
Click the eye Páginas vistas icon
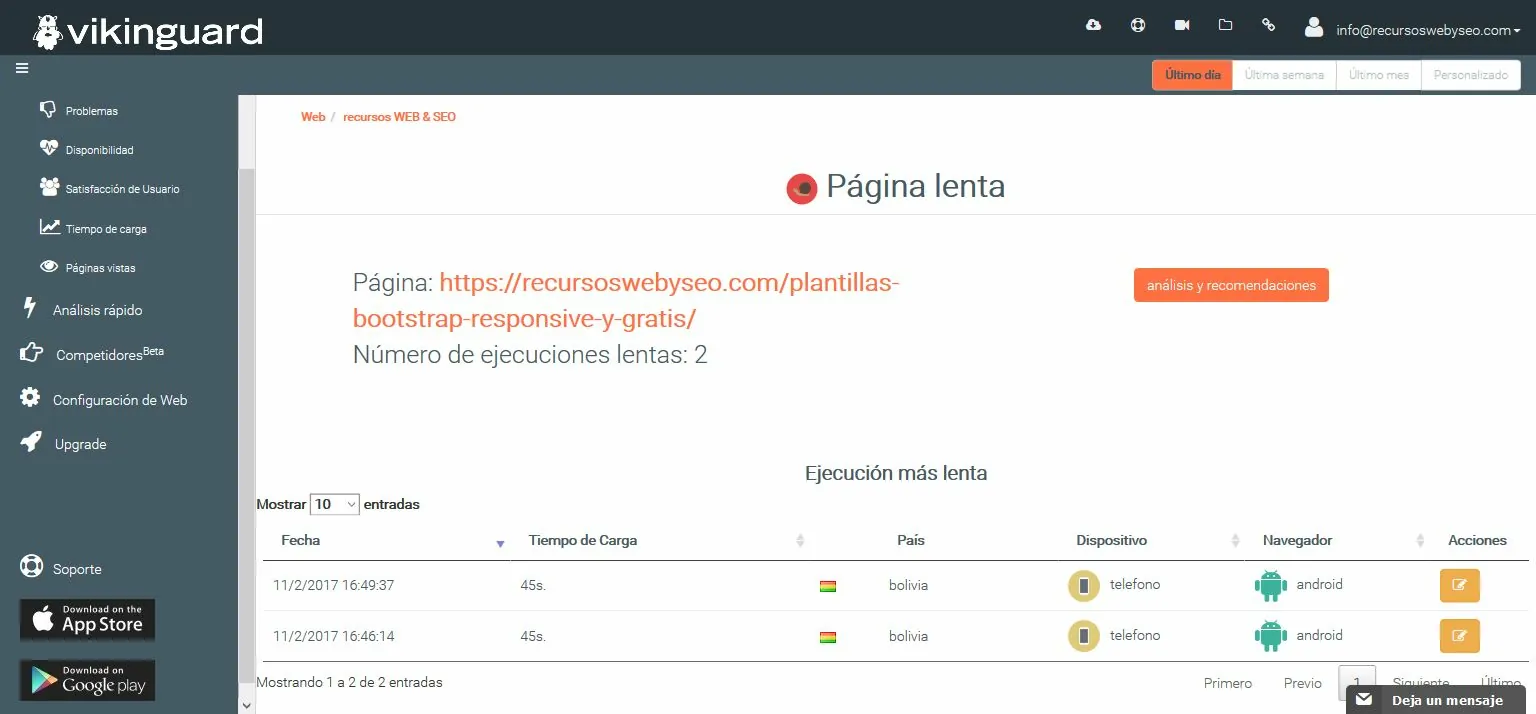click(49, 267)
